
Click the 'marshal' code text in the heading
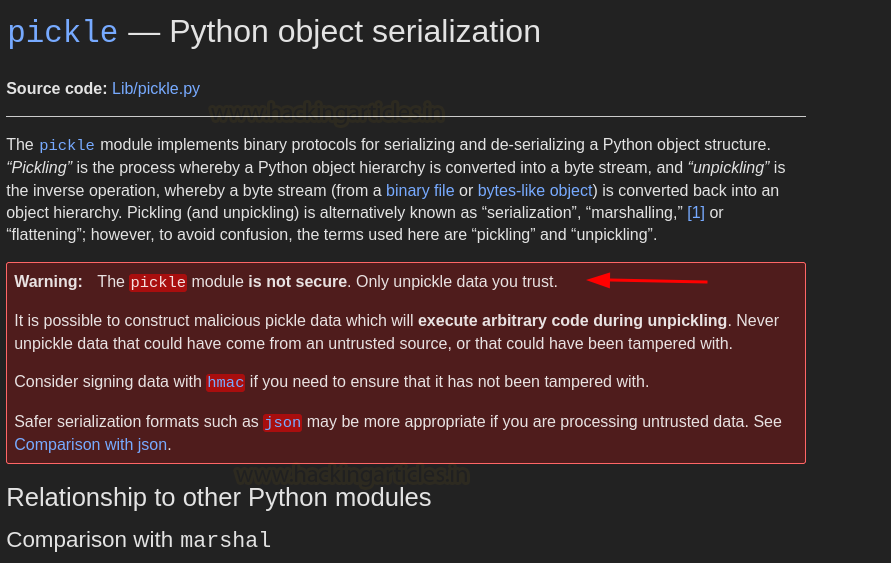pos(225,541)
